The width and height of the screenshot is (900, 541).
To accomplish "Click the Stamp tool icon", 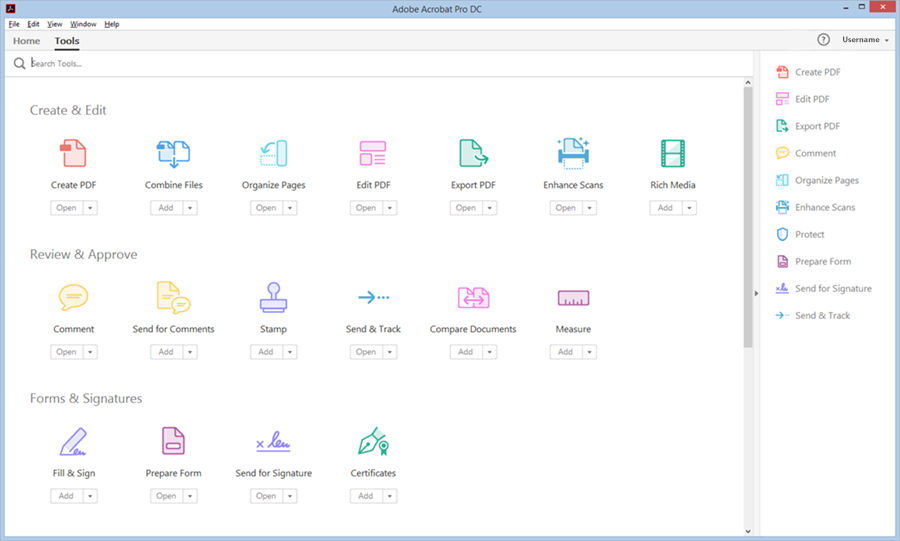I will (273, 297).
